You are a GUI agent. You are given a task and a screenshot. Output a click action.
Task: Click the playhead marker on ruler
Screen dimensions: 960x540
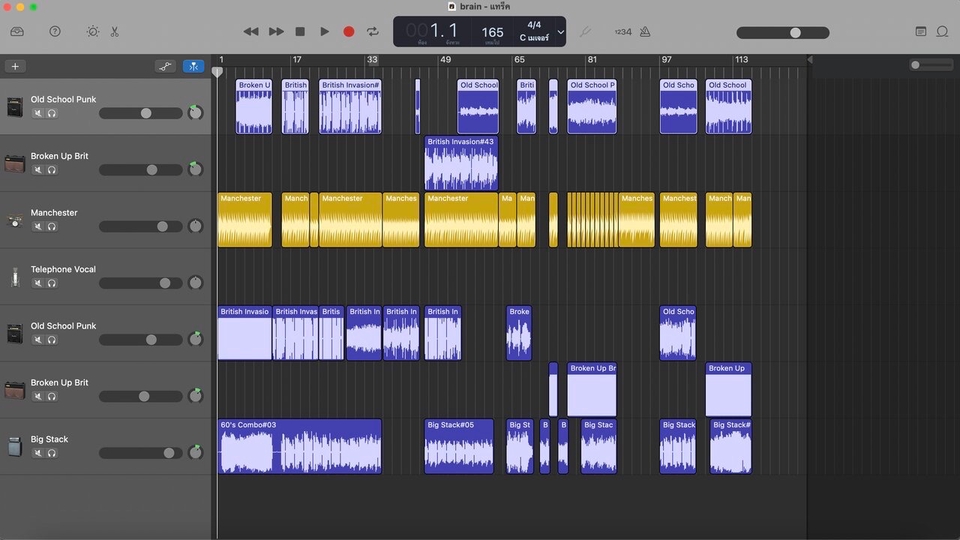click(217, 72)
